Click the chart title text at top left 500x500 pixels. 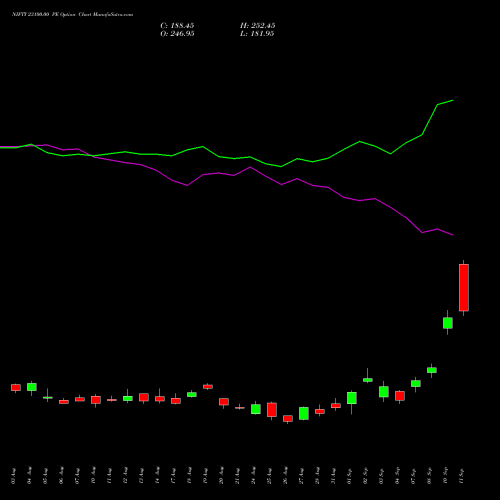(72, 15)
